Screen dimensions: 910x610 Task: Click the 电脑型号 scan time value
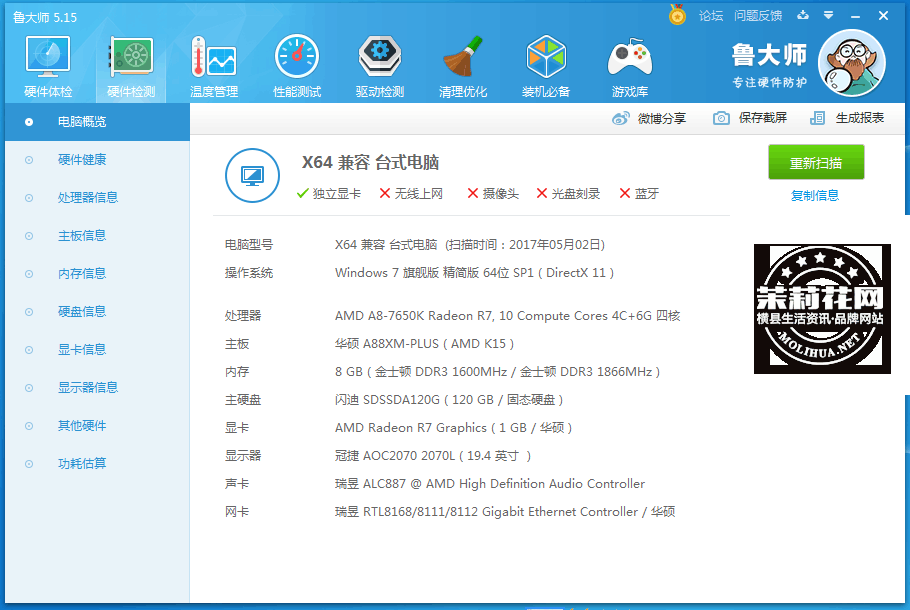(470, 245)
